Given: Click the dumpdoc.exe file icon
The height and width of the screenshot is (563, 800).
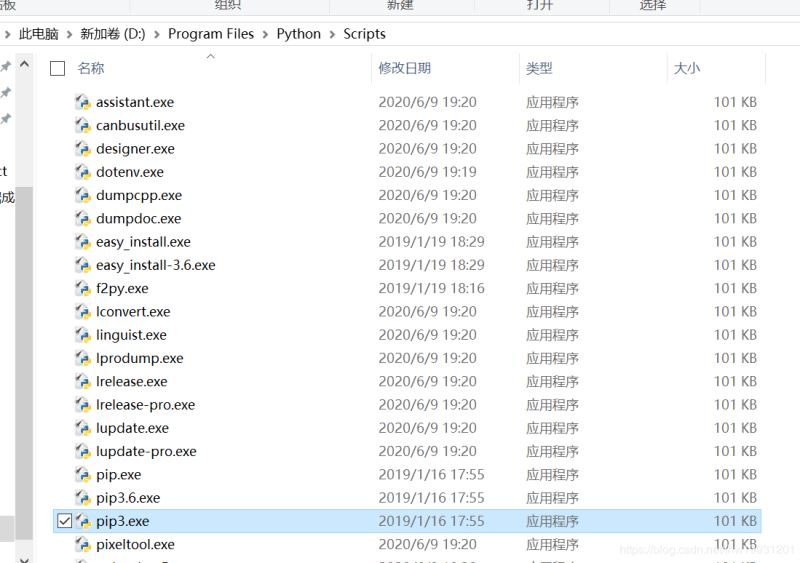Looking at the screenshot, I should point(83,218).
